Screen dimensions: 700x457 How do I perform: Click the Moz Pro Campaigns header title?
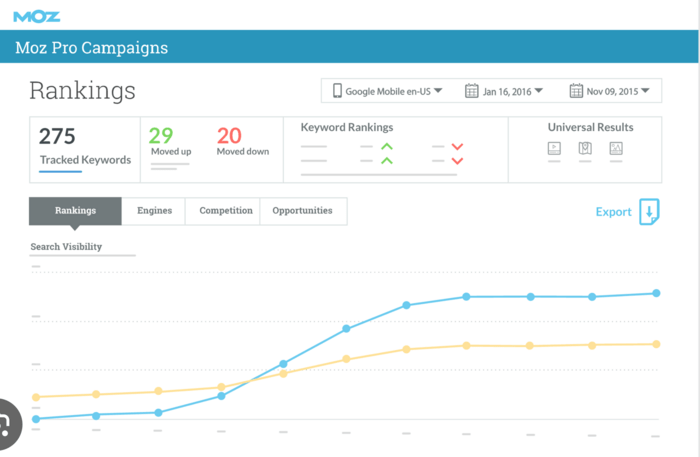coord(92,48)
